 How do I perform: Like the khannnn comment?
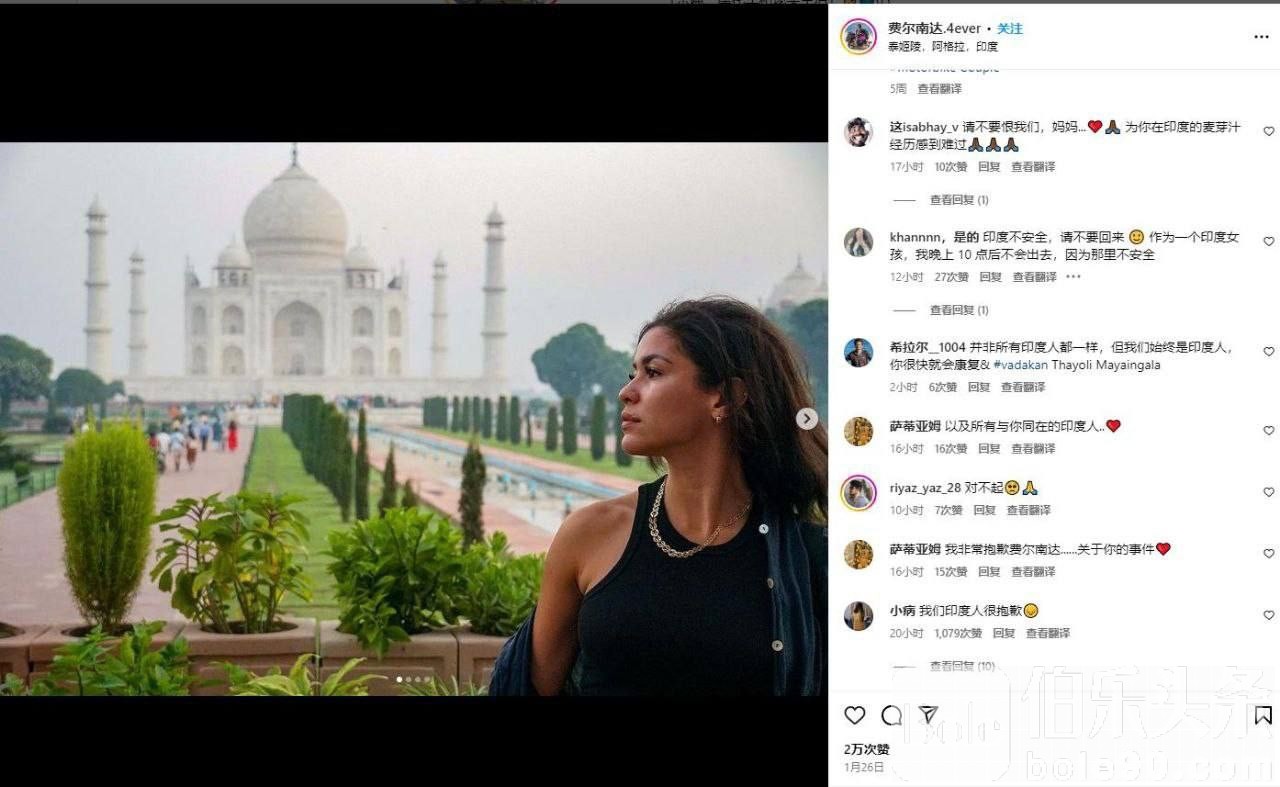coord(1269,241)
